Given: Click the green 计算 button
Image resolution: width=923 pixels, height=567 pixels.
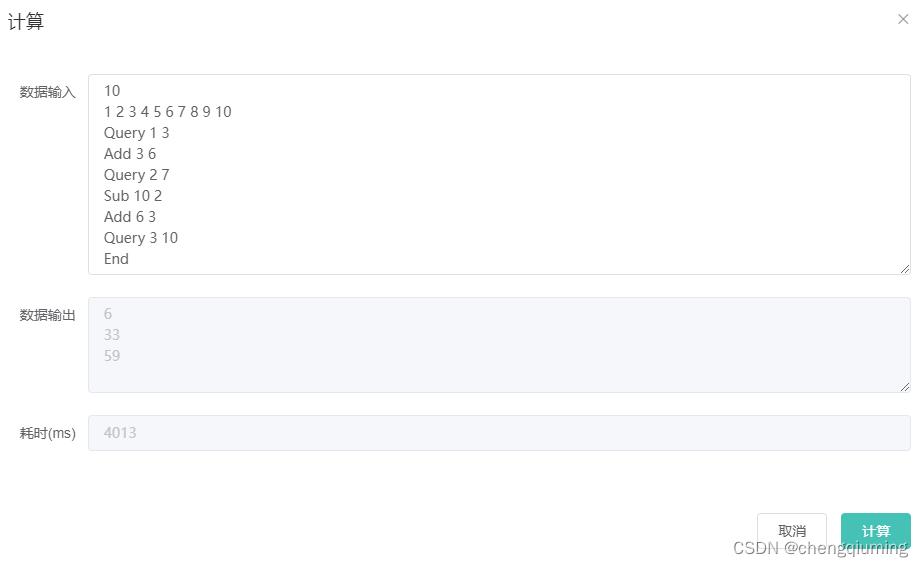Looking at the screenshot, I should click(875, 531).
